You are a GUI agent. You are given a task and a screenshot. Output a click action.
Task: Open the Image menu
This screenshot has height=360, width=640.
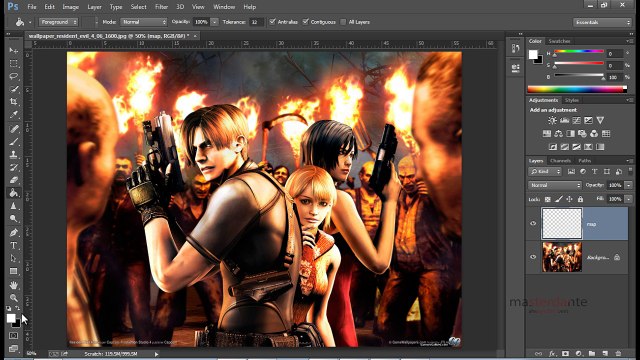pos(70,7)
